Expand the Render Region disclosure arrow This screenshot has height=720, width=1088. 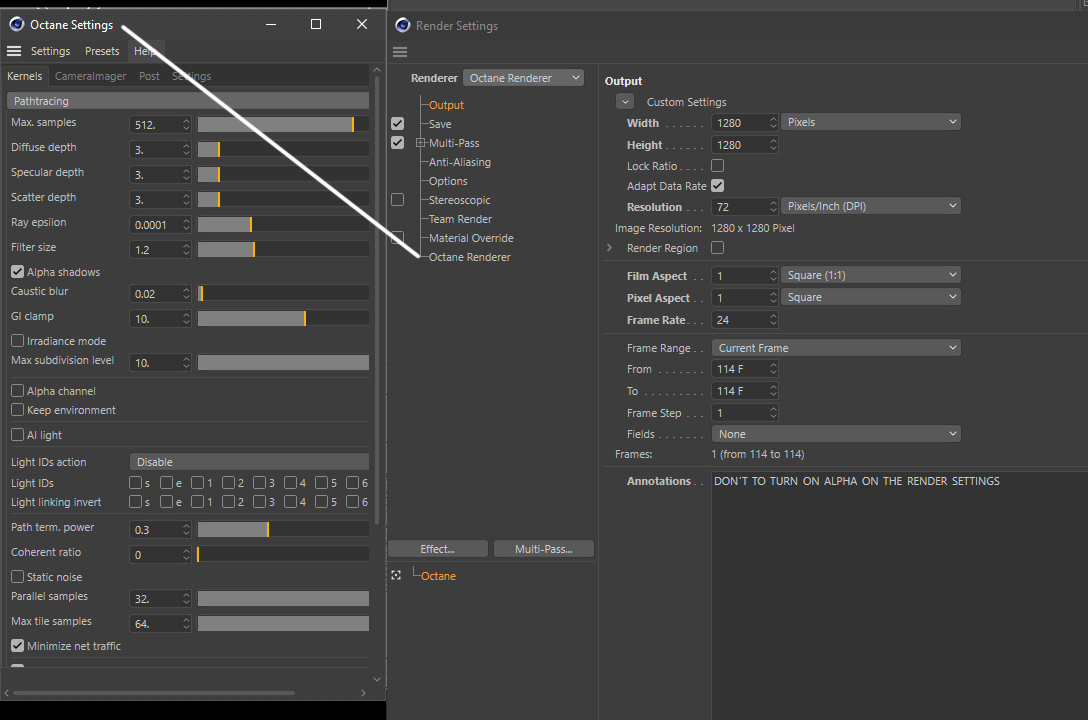610,248
